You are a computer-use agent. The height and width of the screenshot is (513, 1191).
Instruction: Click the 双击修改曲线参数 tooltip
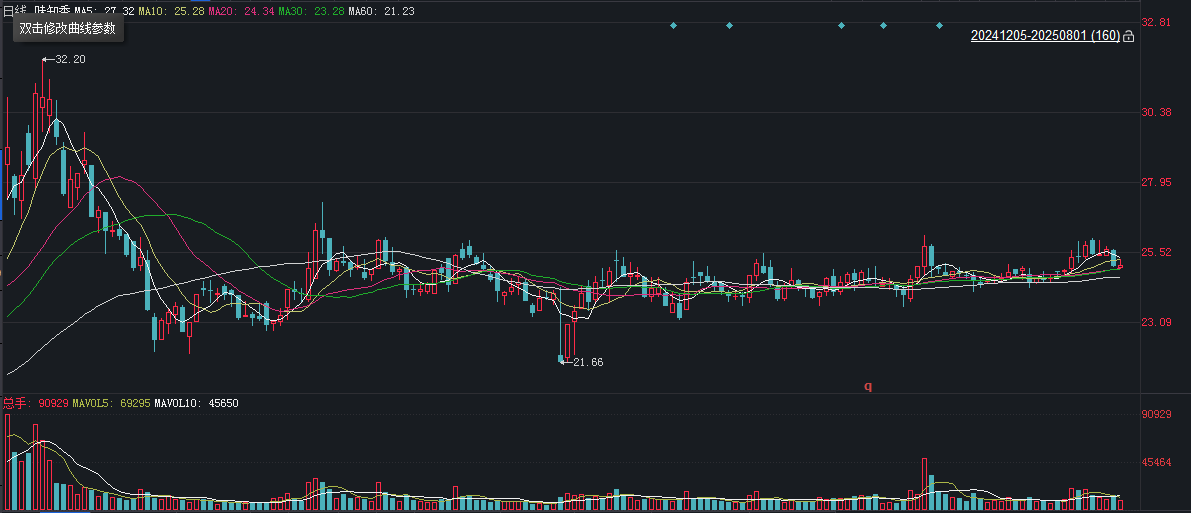(x=68, y=28)
